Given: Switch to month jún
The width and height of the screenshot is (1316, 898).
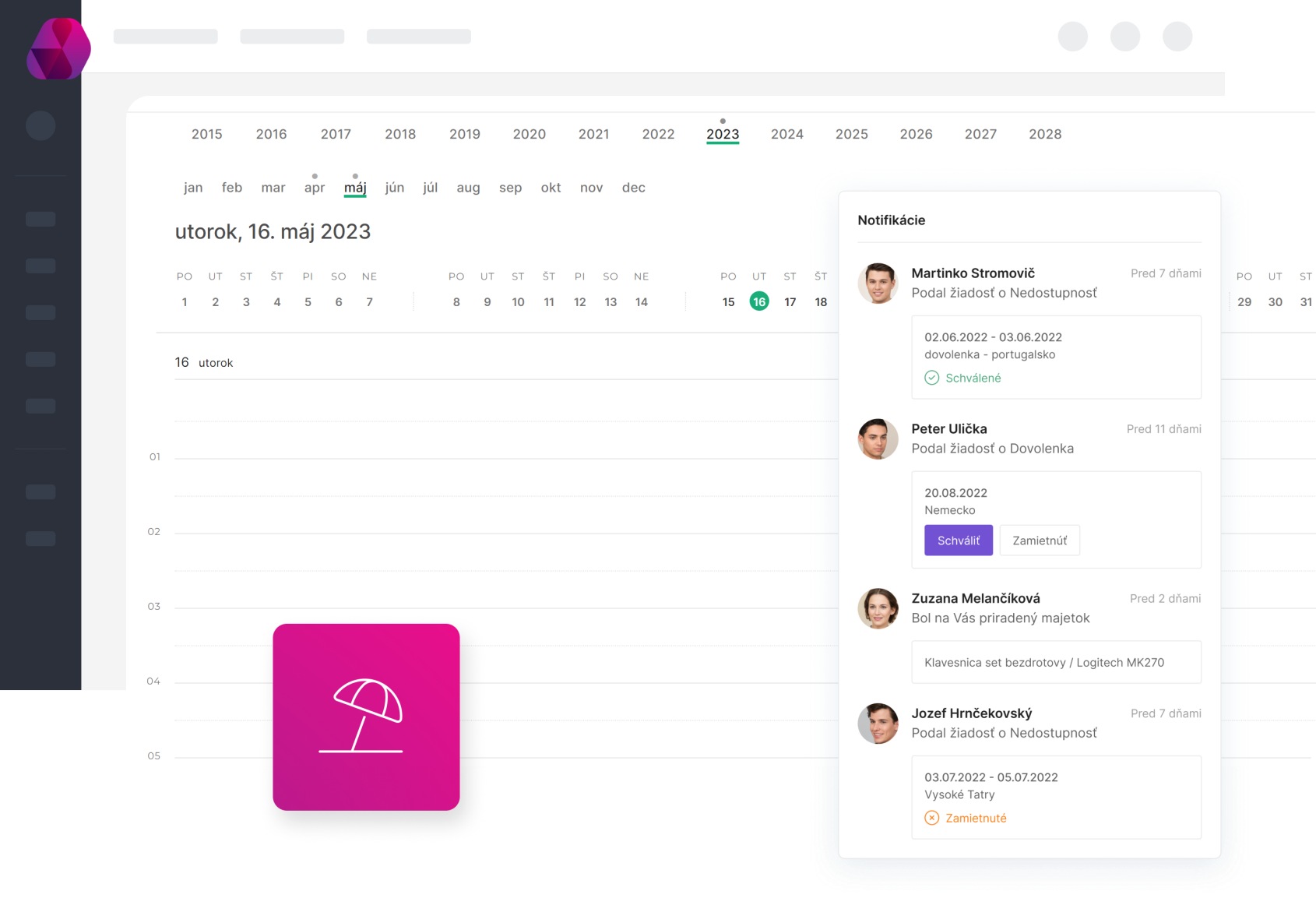Looking at the screenshot, I should click(x=394, y=188).
